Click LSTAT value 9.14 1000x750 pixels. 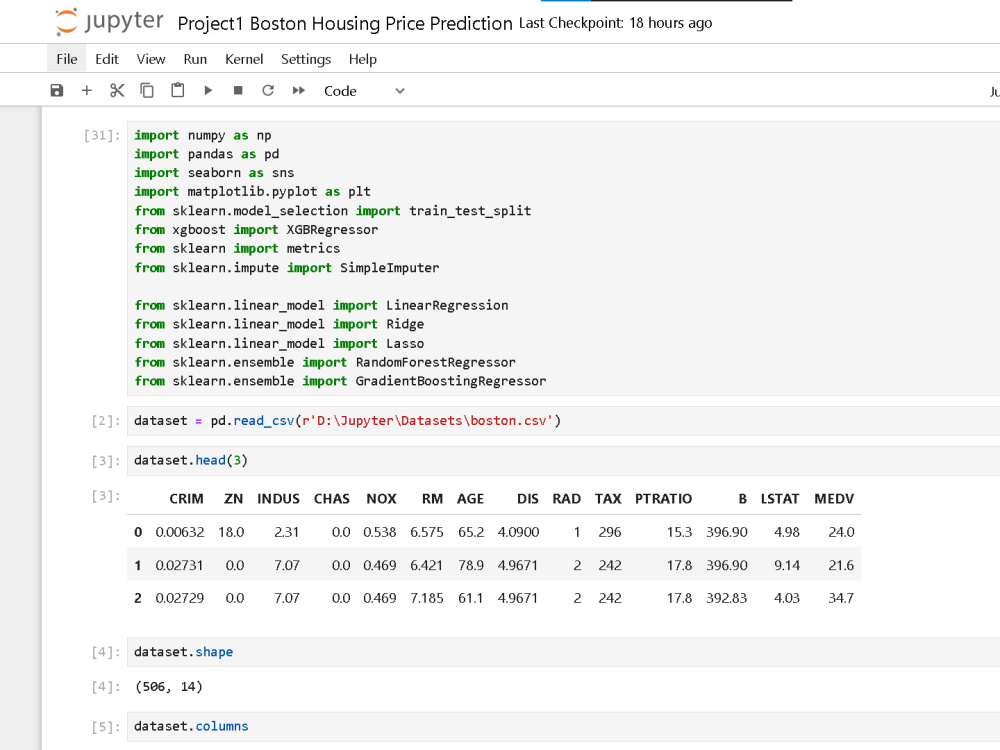coord(786,565)
